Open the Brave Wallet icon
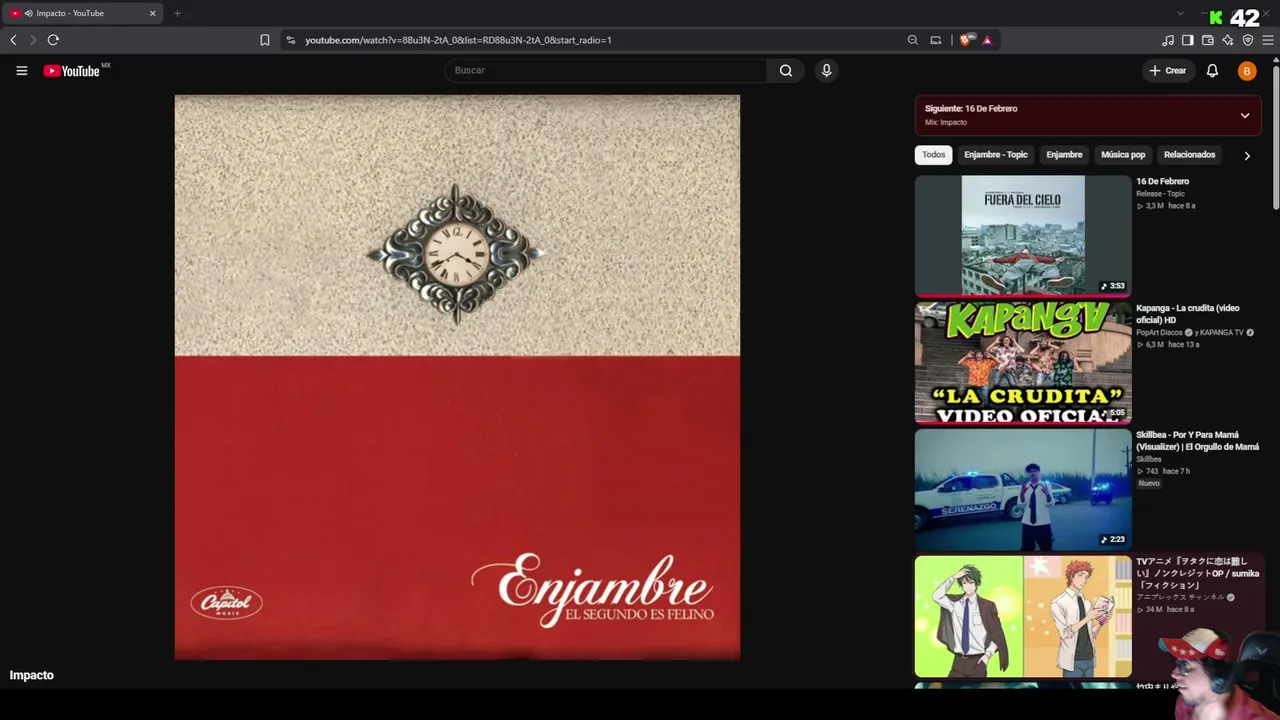The height and width of the screenshot is (720, 1280). pyautogui.click(x=1208, y=40)
